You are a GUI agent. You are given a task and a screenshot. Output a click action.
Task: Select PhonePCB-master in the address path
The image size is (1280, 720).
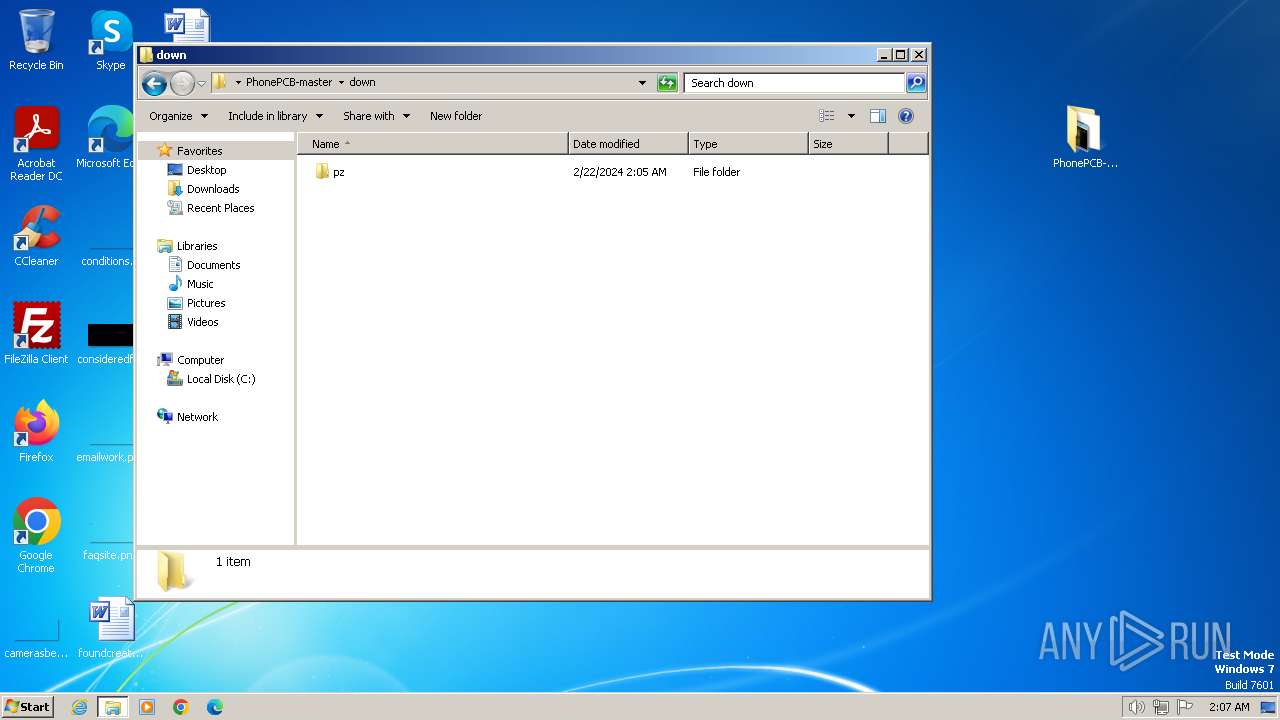(x=289, y=82)
